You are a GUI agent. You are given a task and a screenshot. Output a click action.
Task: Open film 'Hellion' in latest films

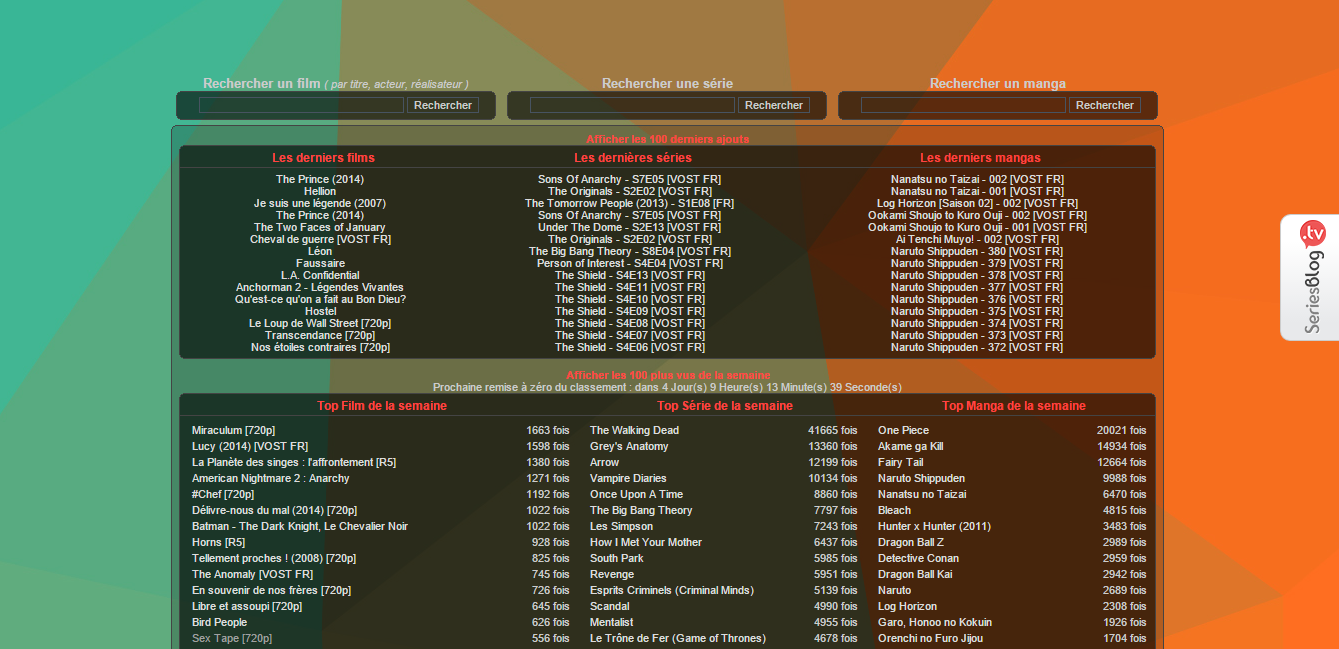[x=320, y=191]
